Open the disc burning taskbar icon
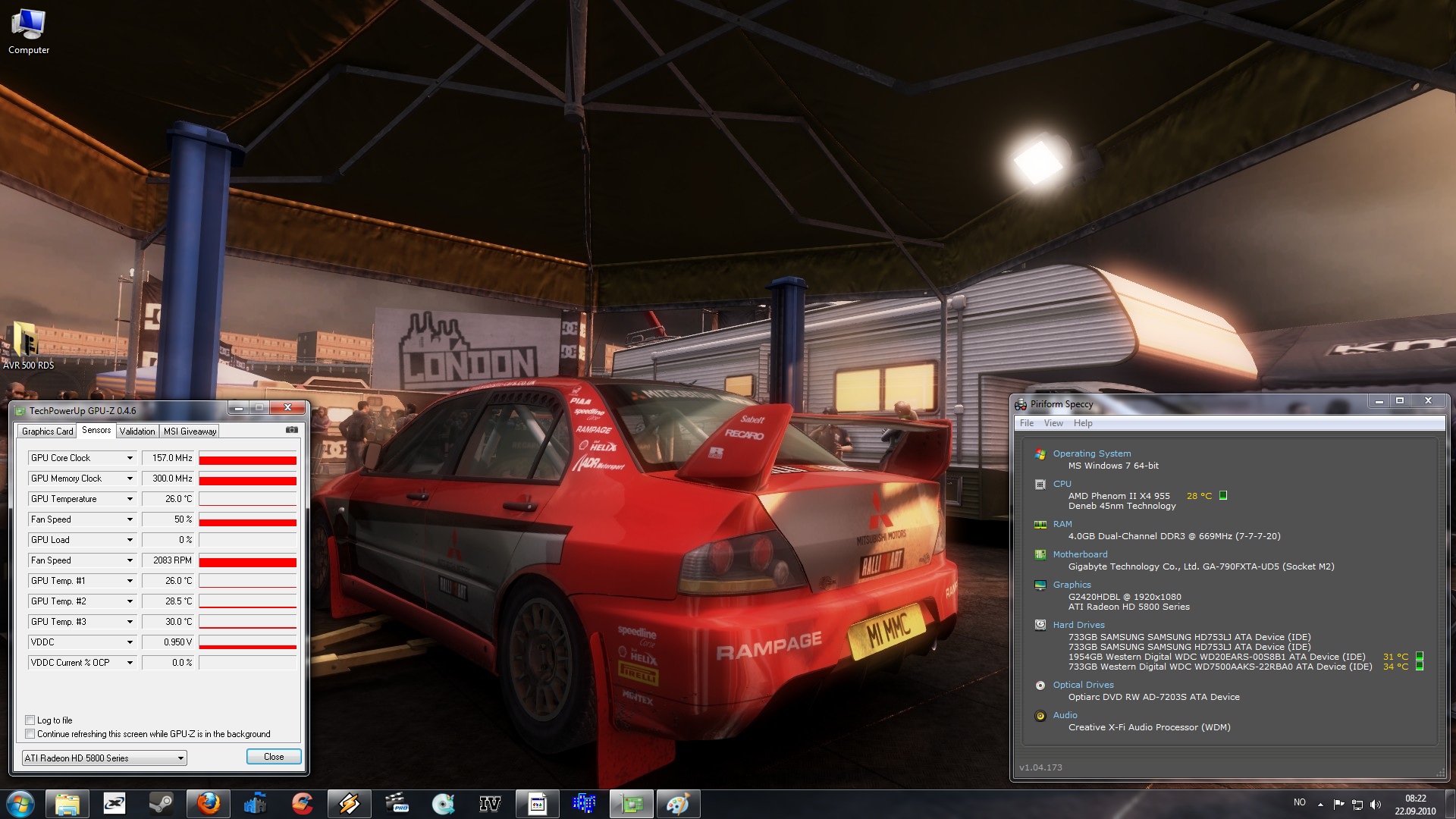This screenshot has height=819, width=1456. 444,804
